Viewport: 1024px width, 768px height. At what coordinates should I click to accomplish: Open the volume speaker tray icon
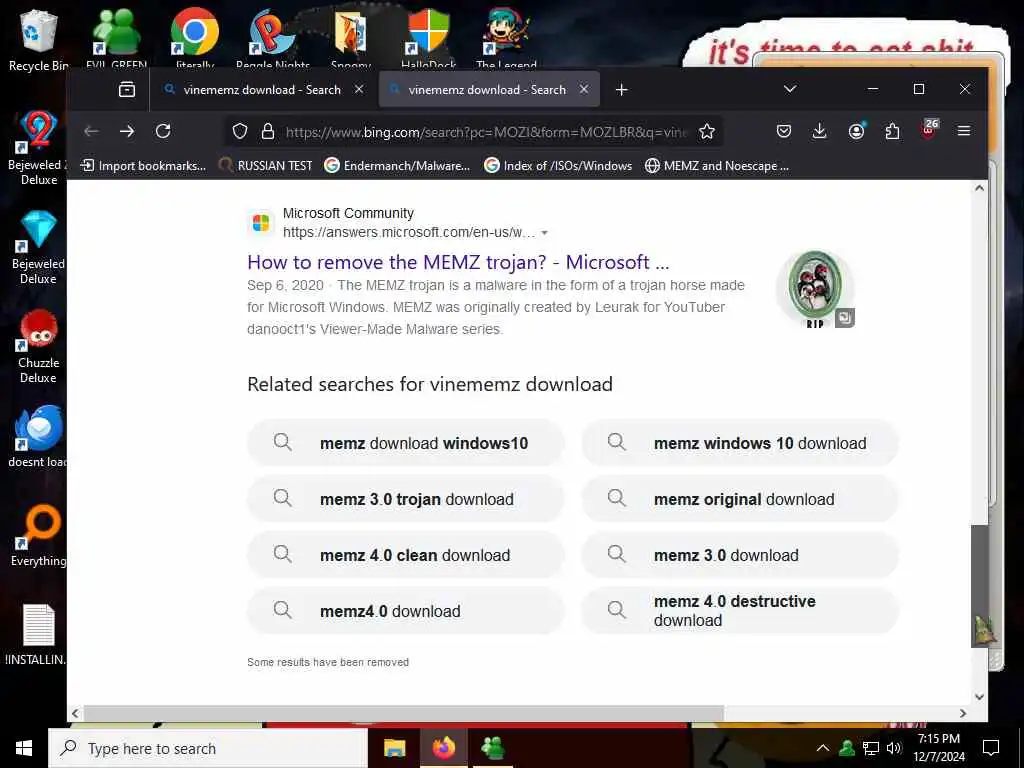pos(893,748)
